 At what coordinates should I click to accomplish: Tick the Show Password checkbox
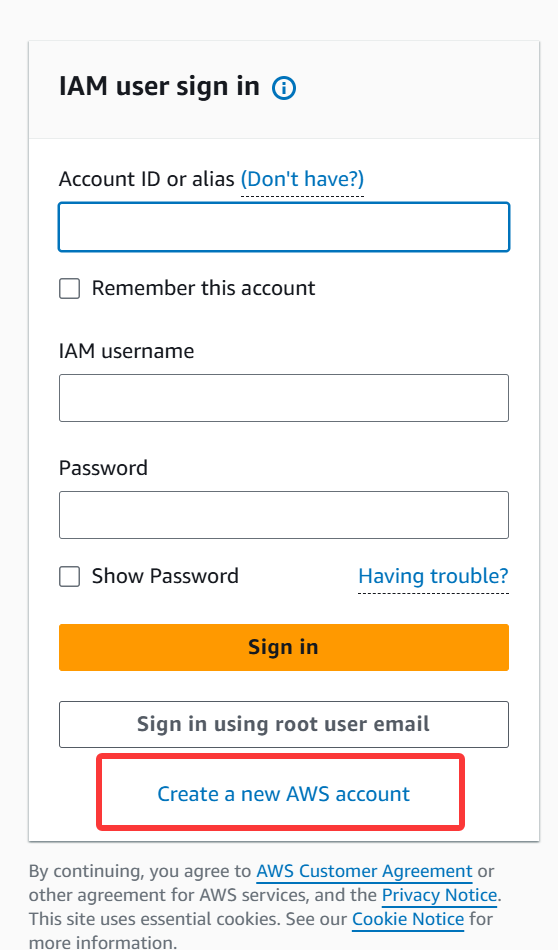point(70,576)
